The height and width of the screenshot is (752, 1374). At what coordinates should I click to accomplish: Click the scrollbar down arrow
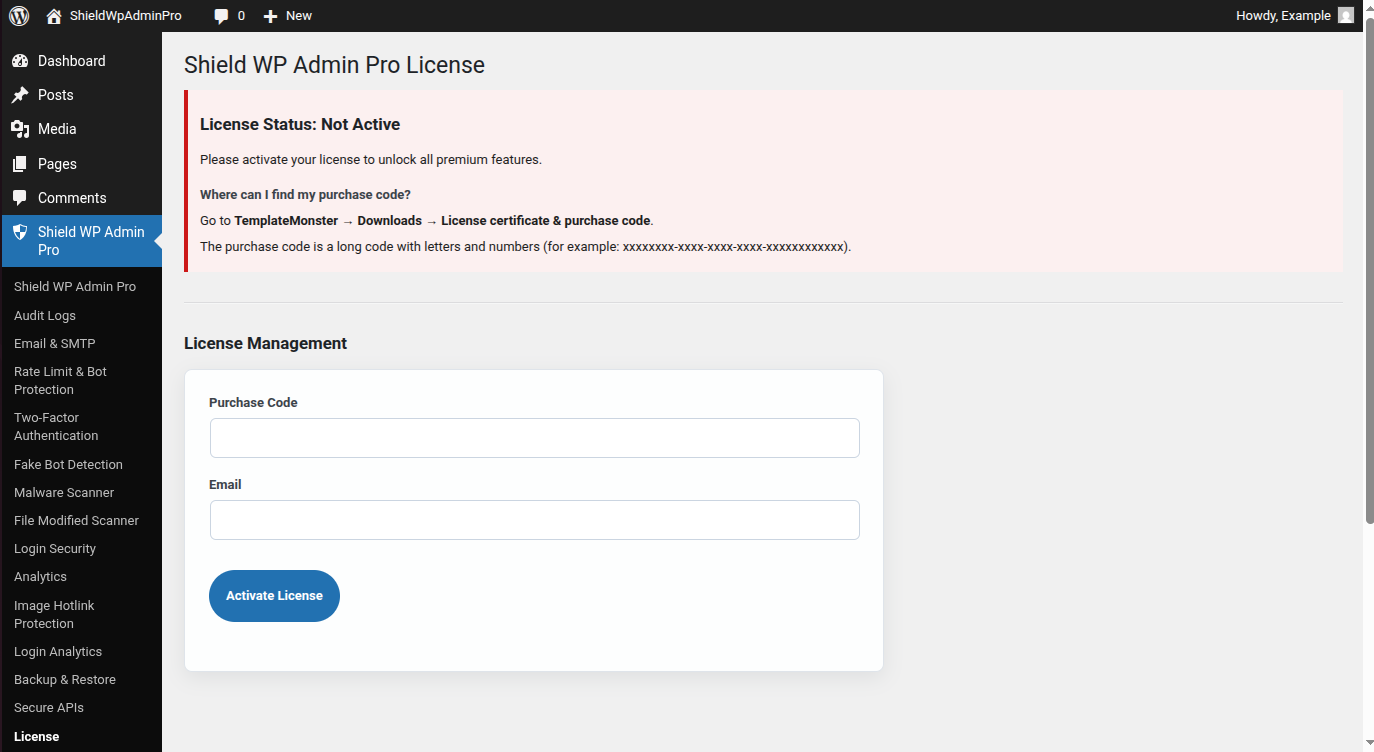tap(1369, 743)
